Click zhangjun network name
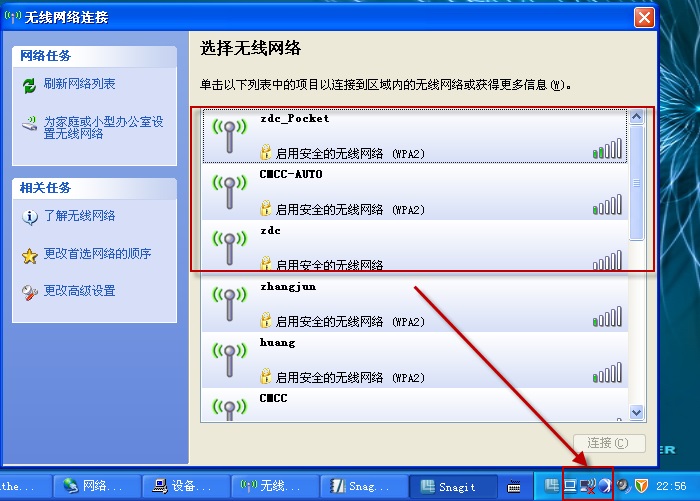 [288, 287]
